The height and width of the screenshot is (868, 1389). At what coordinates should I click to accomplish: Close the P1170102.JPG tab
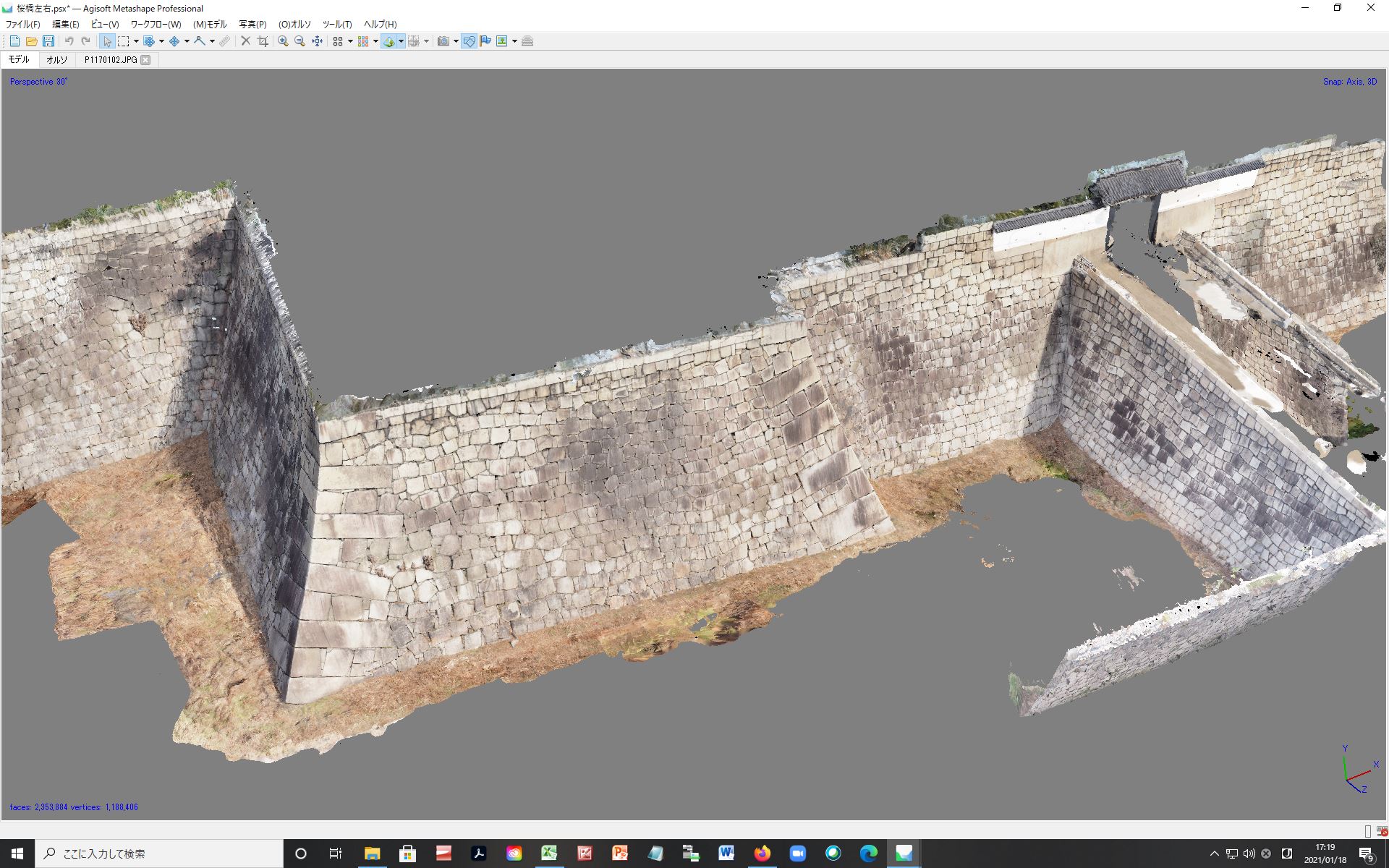point(145,60)
